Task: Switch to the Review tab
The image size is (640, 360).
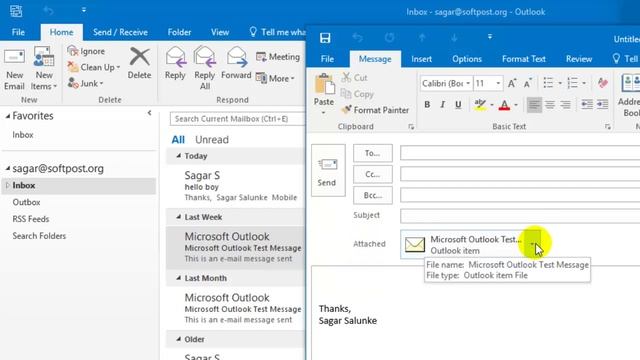Action: 579,59
